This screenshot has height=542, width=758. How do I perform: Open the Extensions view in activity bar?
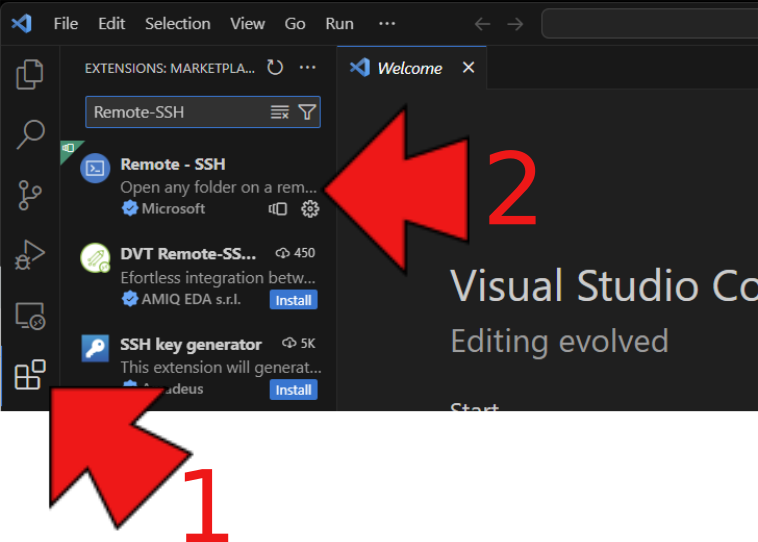pos(30,375)
